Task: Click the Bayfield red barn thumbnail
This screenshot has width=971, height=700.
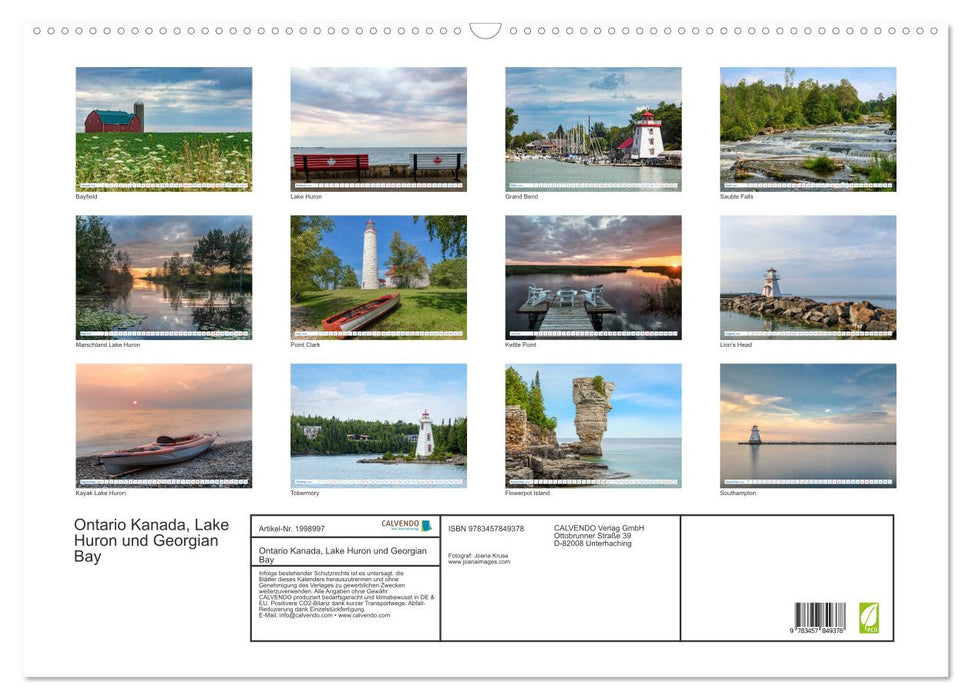Action: tap(163, 128)
